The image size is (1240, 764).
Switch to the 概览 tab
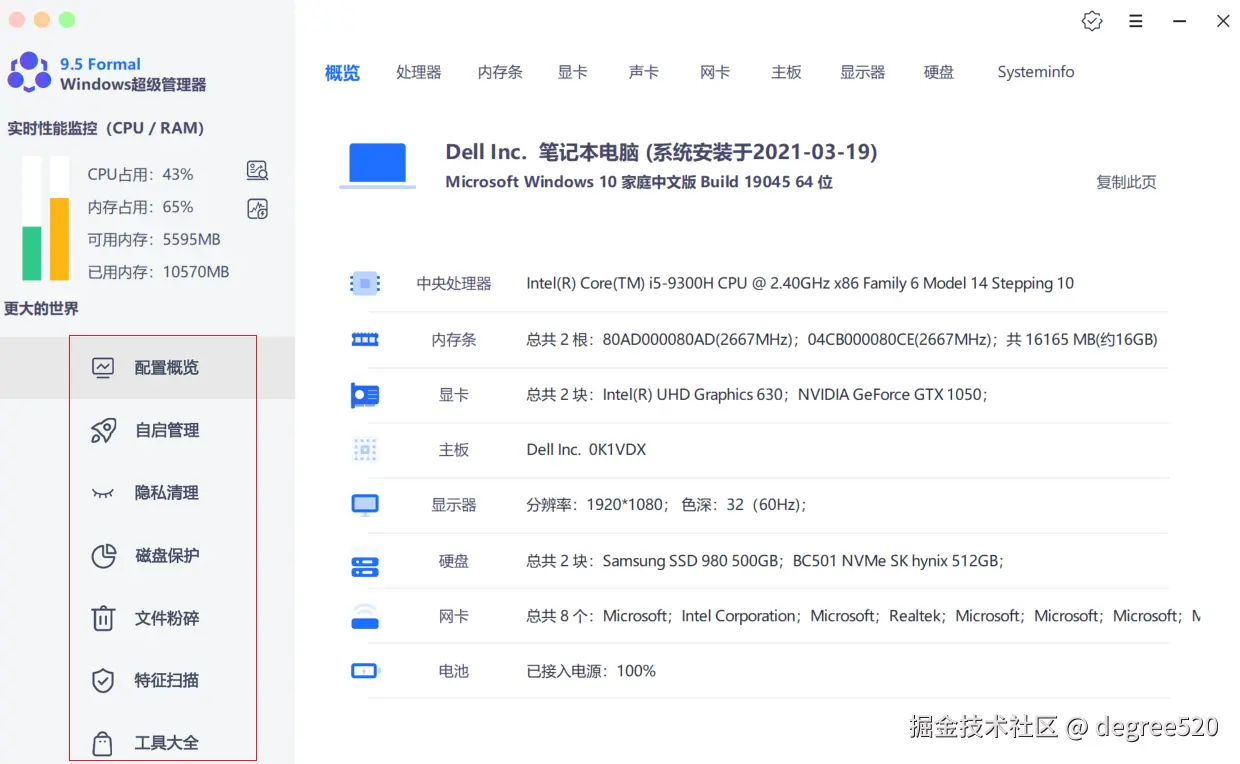(x=342, y=73)
